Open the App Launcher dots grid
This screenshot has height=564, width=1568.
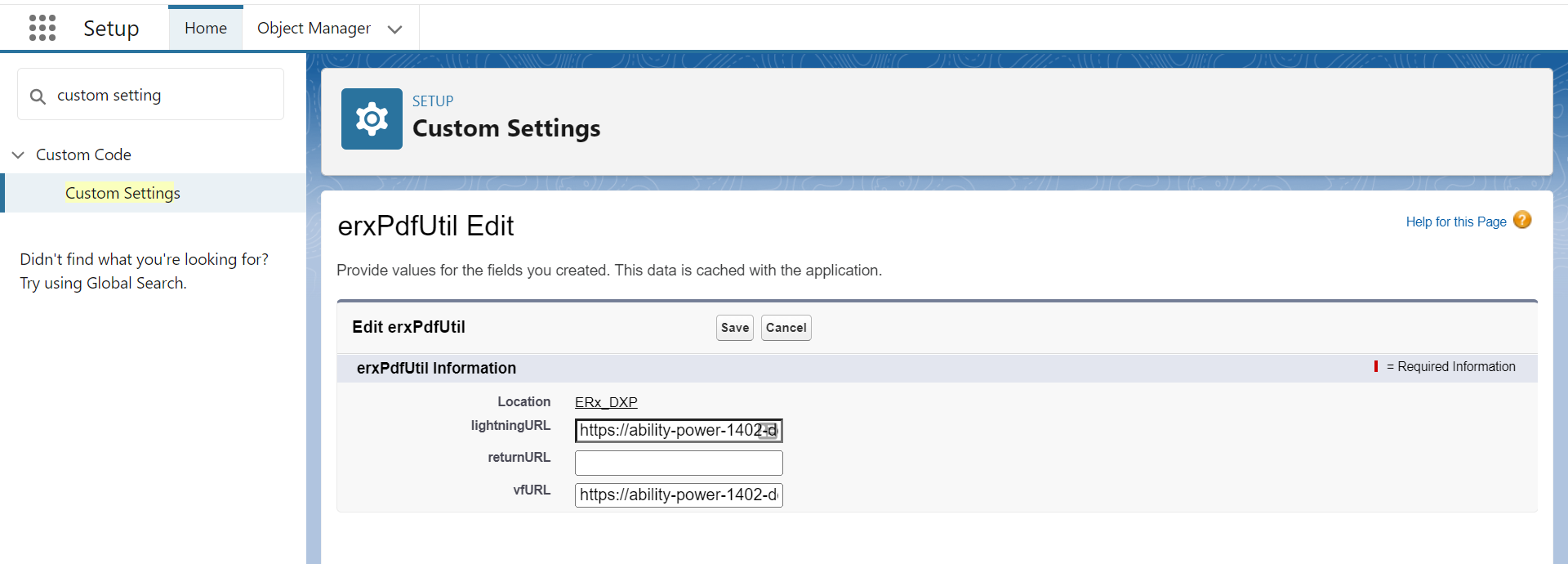point(42,28)
